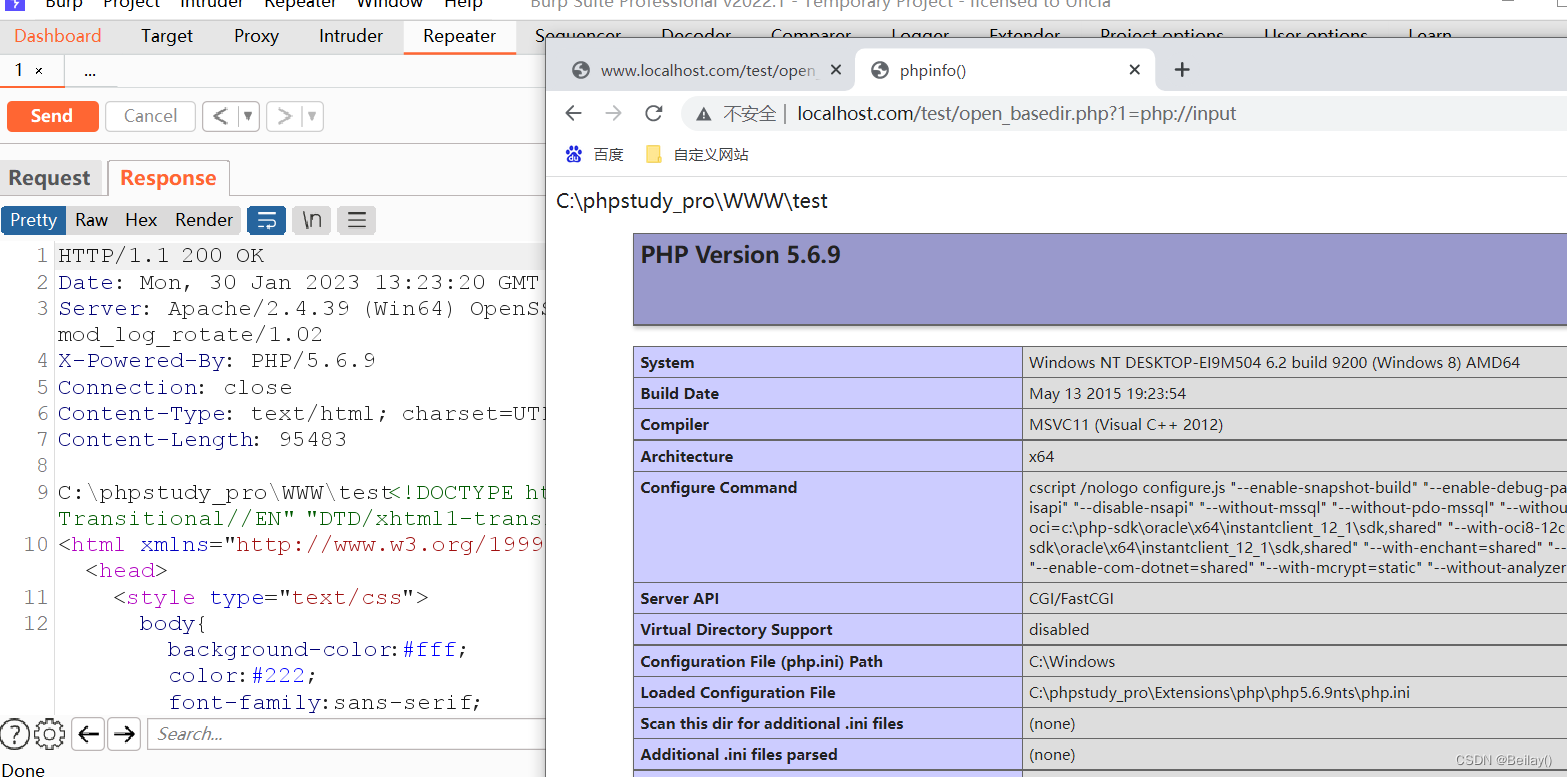The image size is (1567, 777).
Task: Click the Cancel button in Repeater
Action: coord(150,116)
